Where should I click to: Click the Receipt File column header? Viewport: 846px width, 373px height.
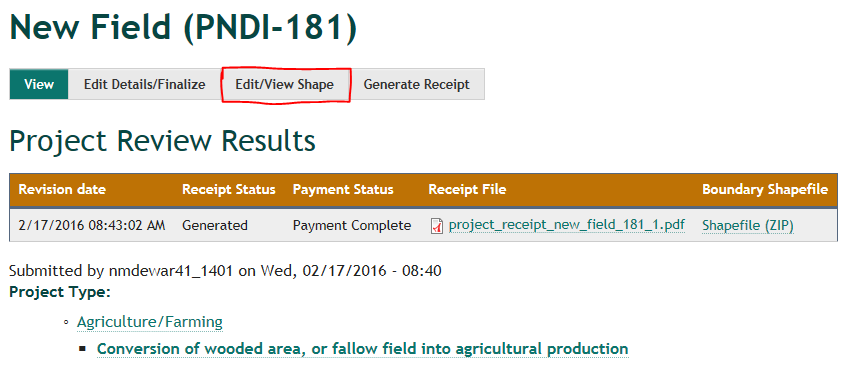pyautogui.click(x=467, y=189)
